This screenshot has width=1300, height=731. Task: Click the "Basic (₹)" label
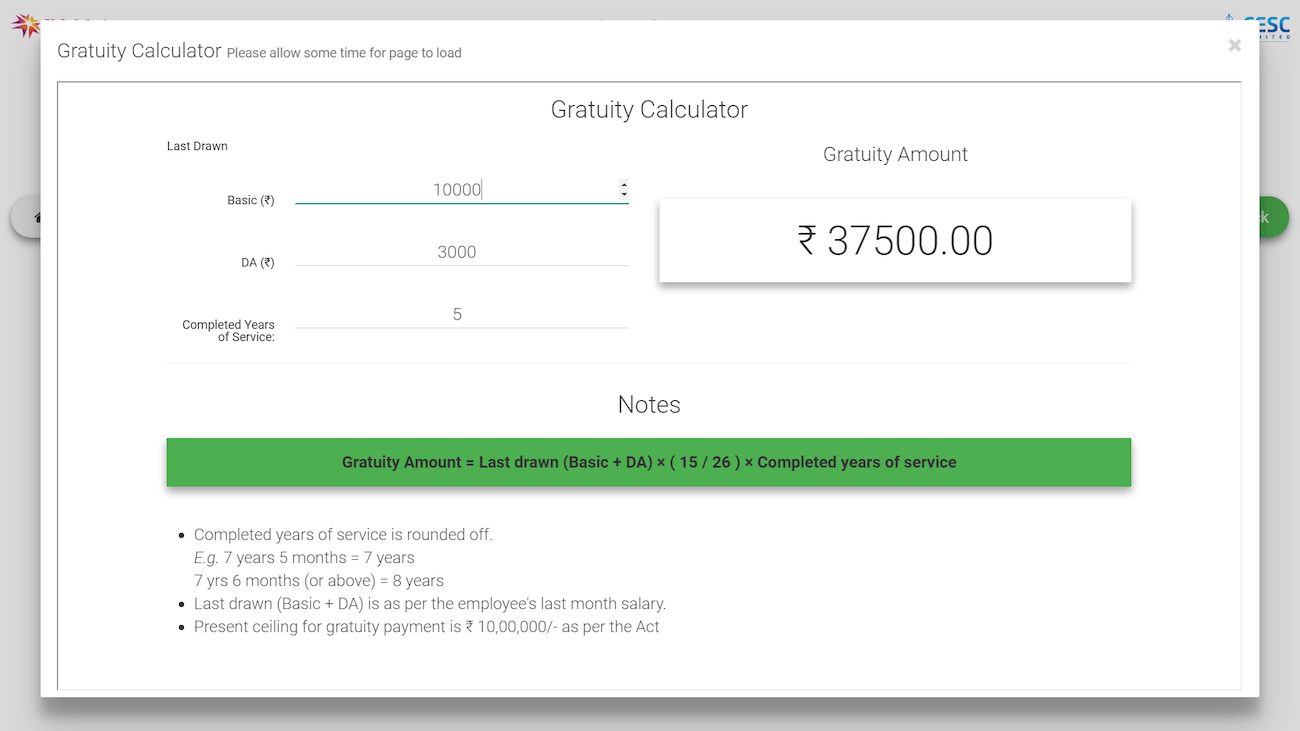point(250,200)
